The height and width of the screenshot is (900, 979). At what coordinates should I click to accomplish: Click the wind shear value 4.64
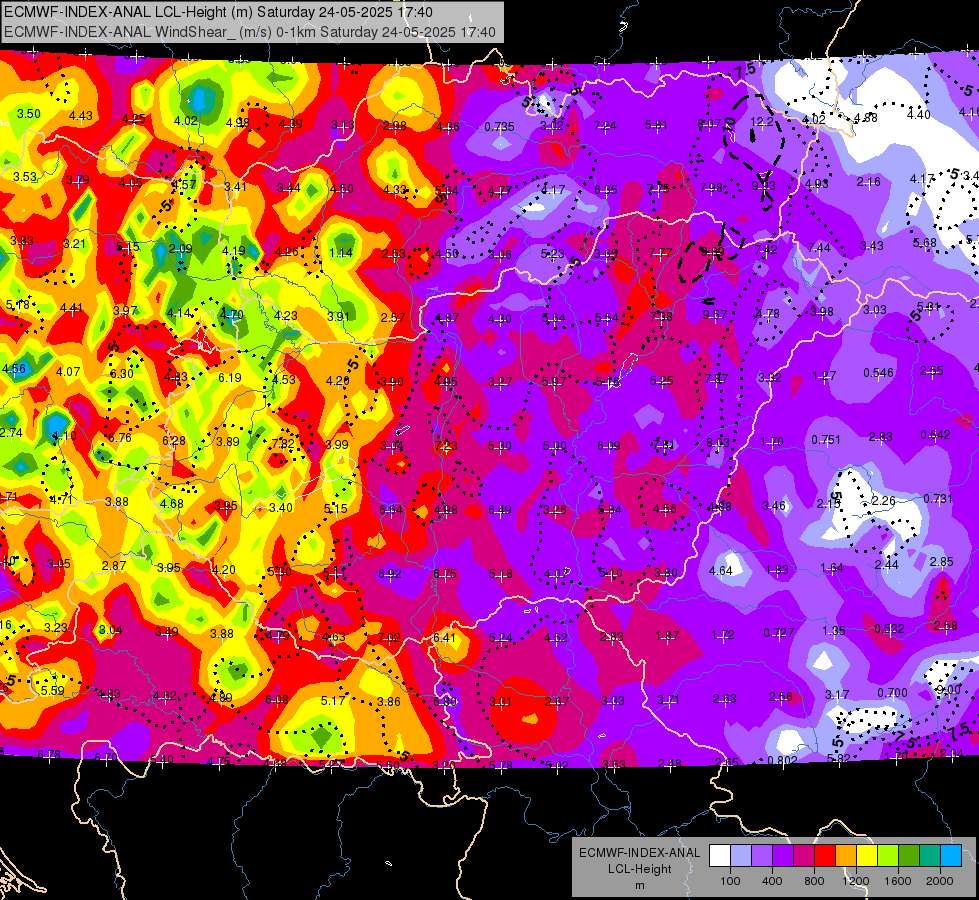point(721,570)
